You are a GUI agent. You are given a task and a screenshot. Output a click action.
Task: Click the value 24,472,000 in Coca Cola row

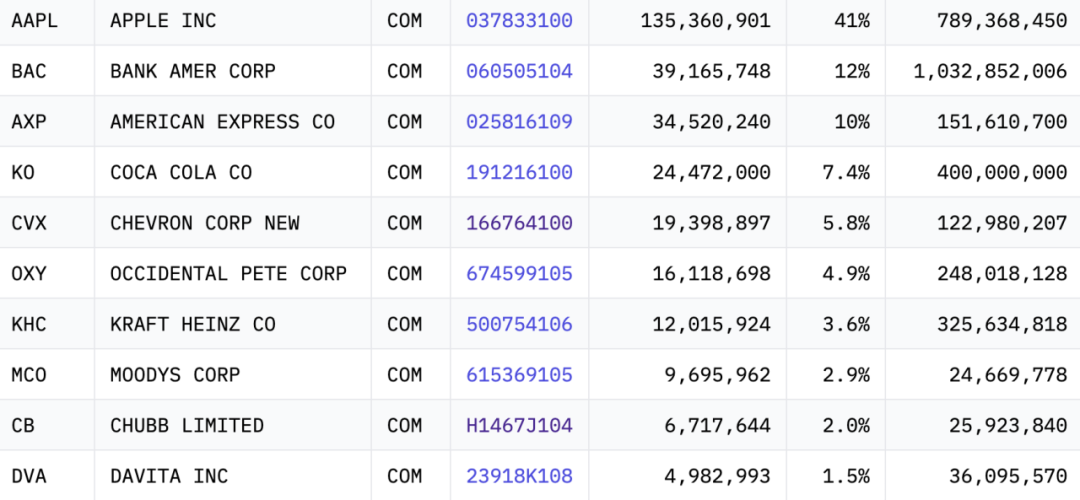[x=712, y=173]
